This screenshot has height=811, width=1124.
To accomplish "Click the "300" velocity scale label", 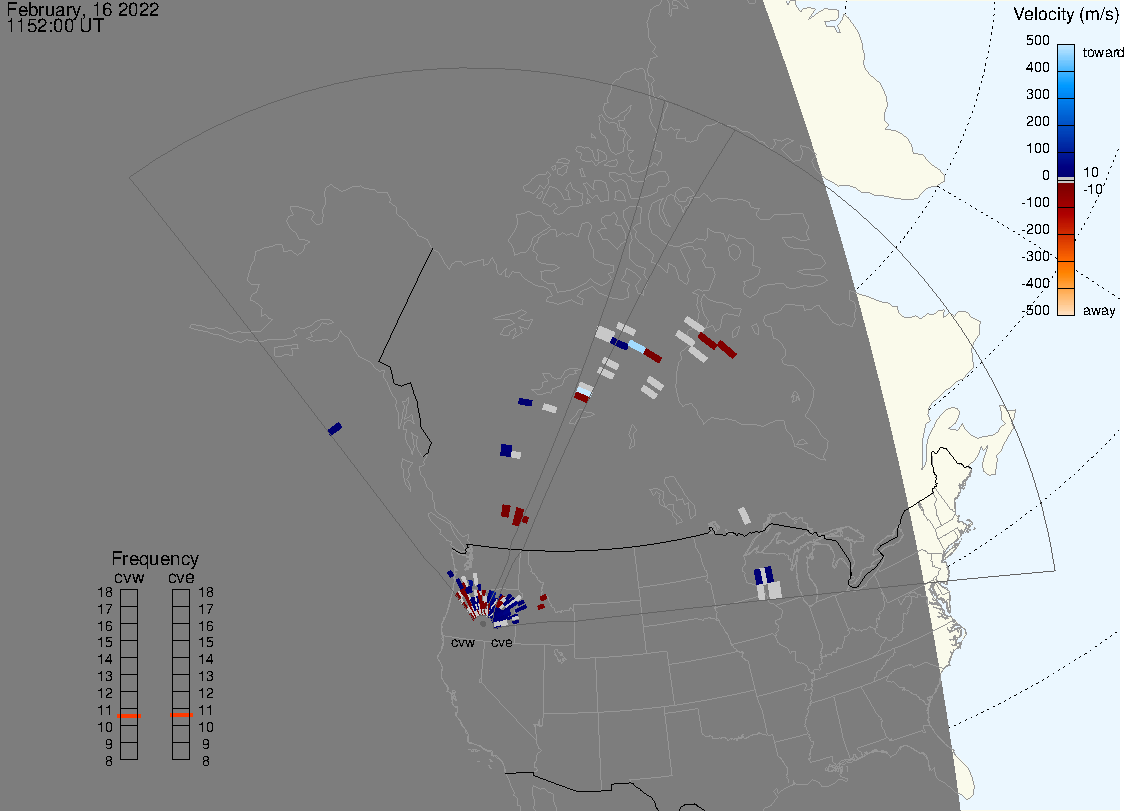I will 1037,95.
